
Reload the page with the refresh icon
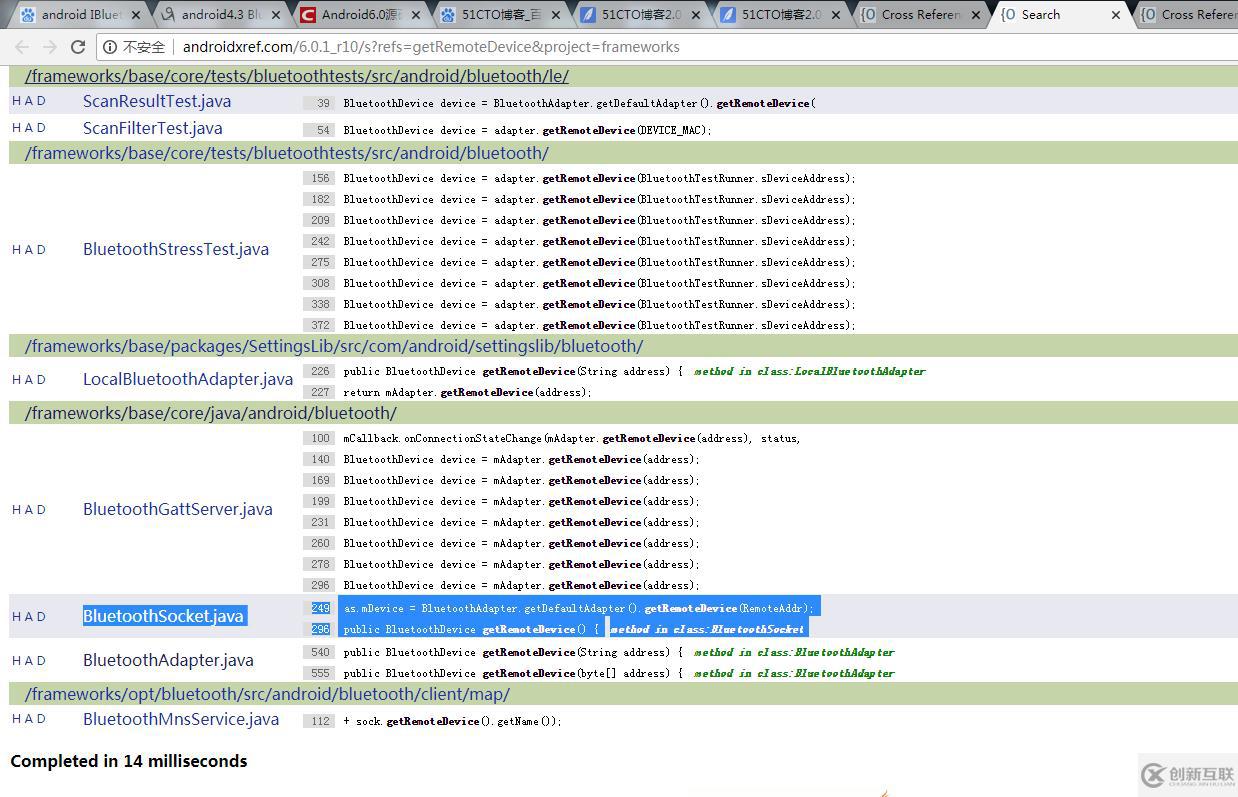[x=78, y=47]
